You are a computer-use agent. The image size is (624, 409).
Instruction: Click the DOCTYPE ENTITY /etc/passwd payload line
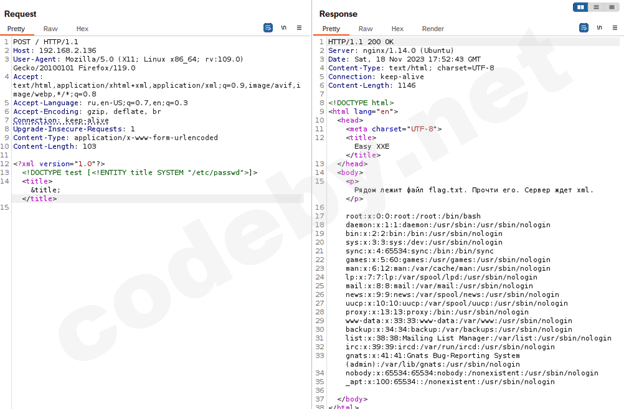coord(140,173)
